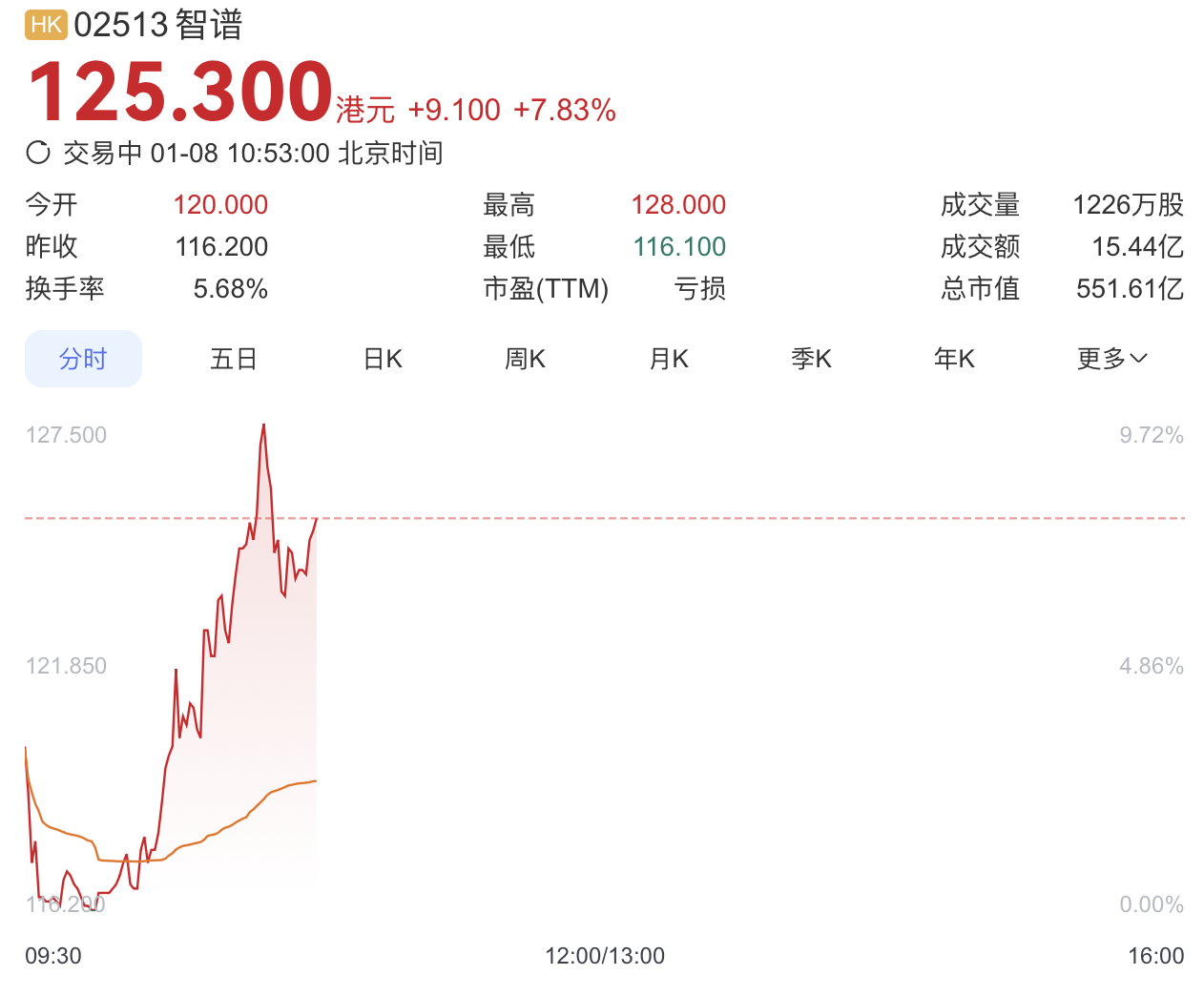Select the 分时 chart tab
This screenshot has height=996, width=1204.
pyautogui.click(x=83, y=359)
